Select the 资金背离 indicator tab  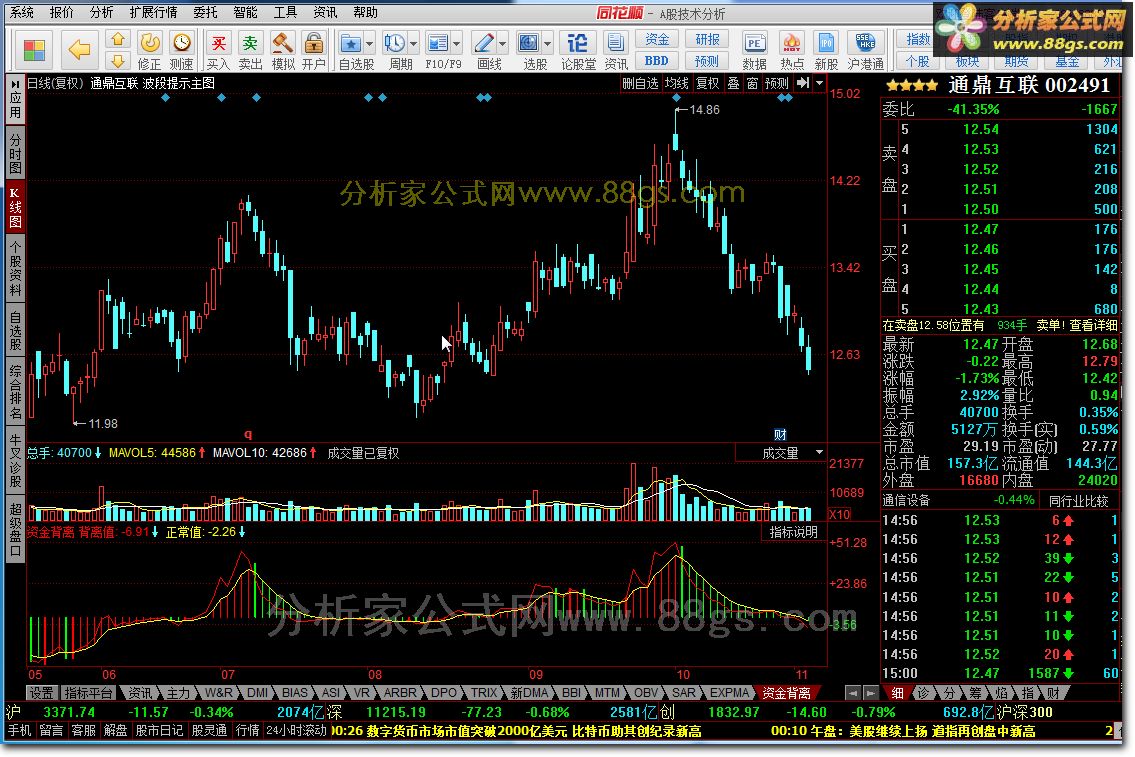click(787, 693)
